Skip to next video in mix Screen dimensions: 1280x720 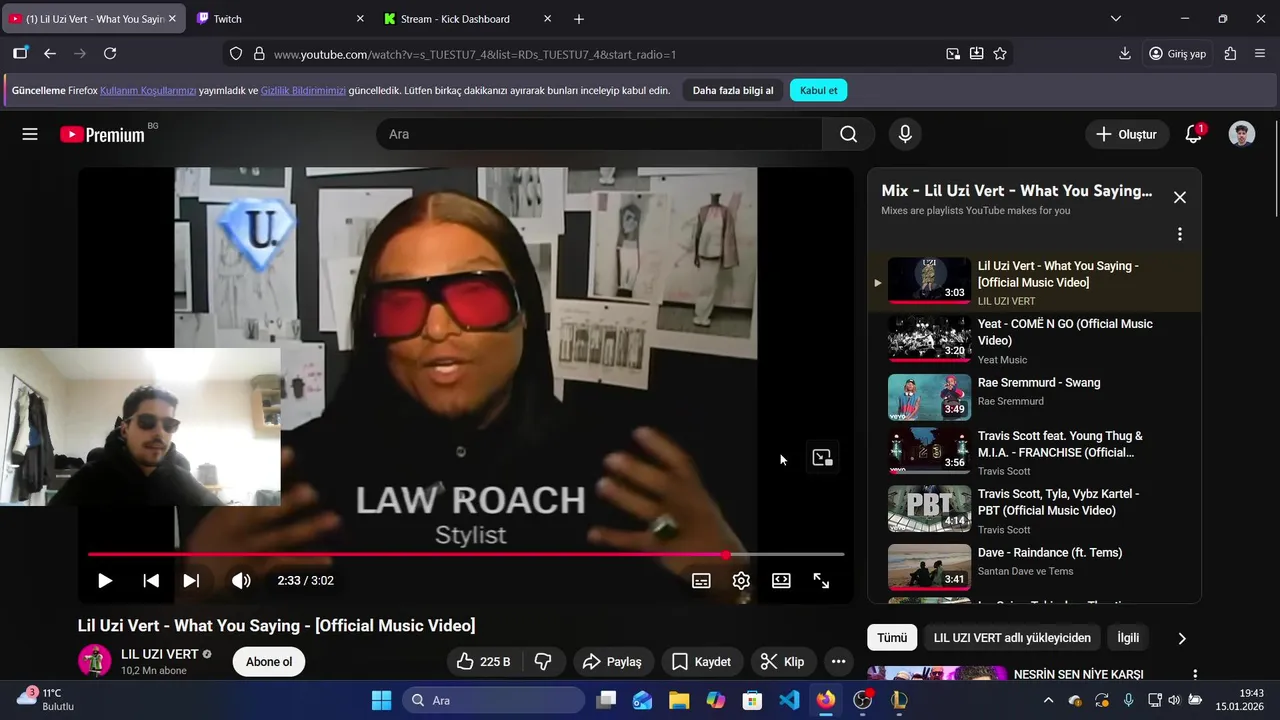tap(191, 580)
